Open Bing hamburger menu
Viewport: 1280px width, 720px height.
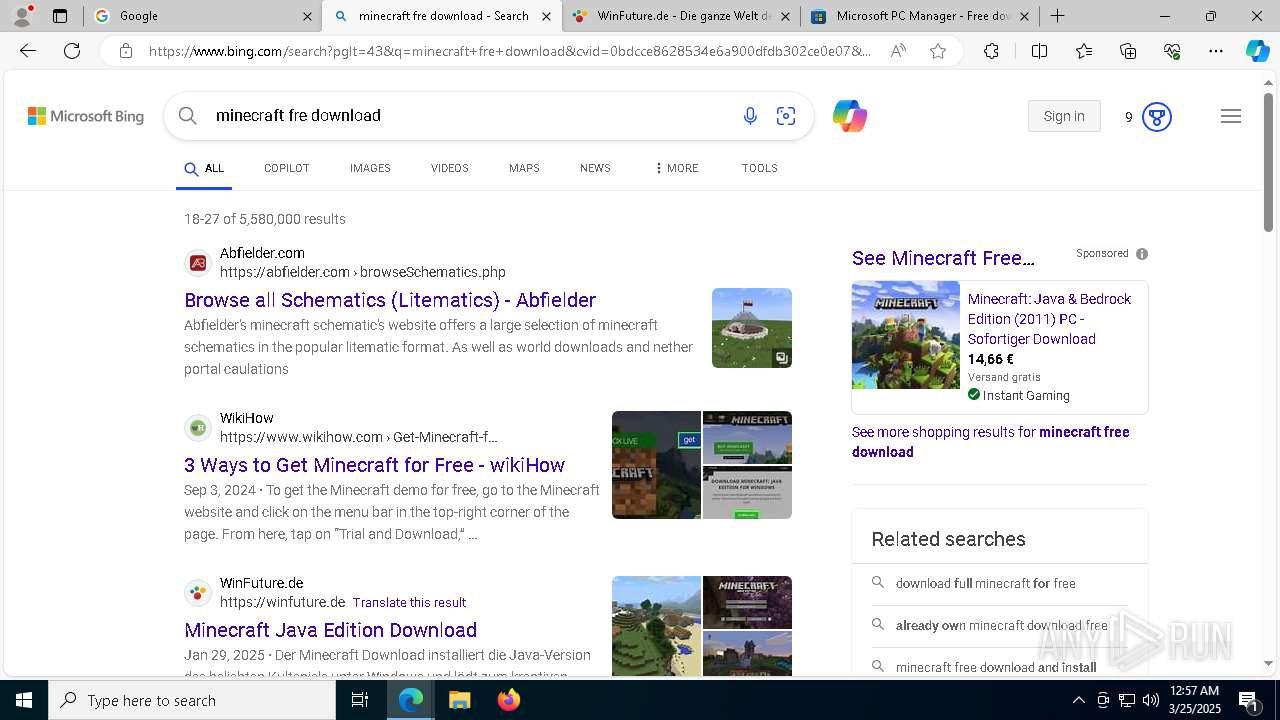pyautogui.click(x=1231, y=116)
